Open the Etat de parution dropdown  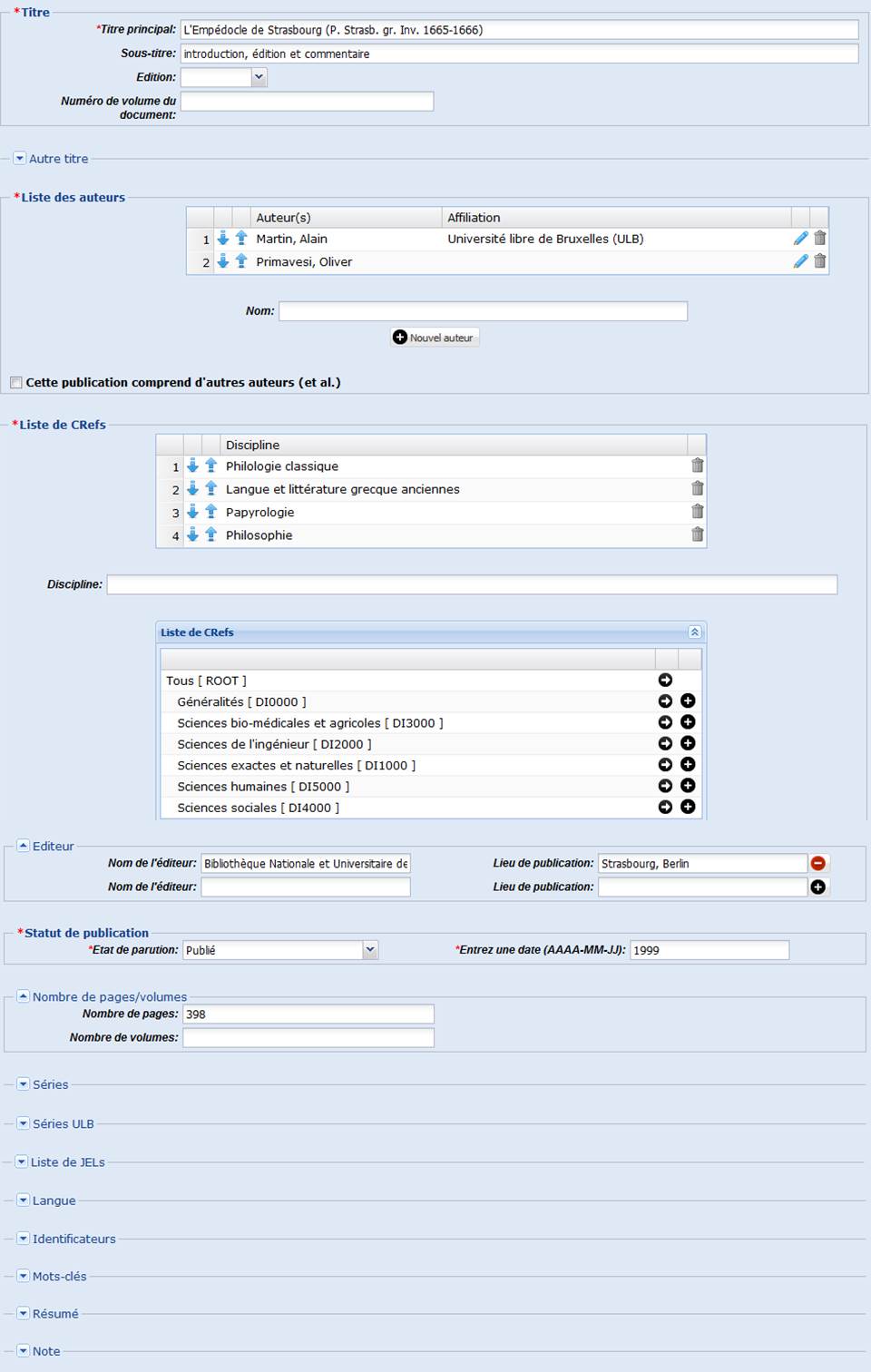pyautogui.click(x=370, y=949)
